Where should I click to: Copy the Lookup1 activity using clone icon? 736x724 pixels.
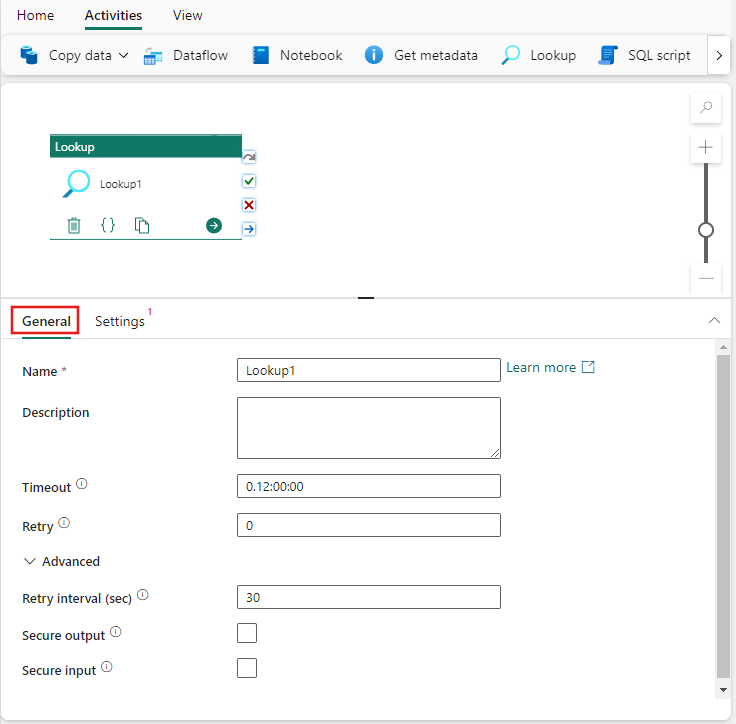142,226
